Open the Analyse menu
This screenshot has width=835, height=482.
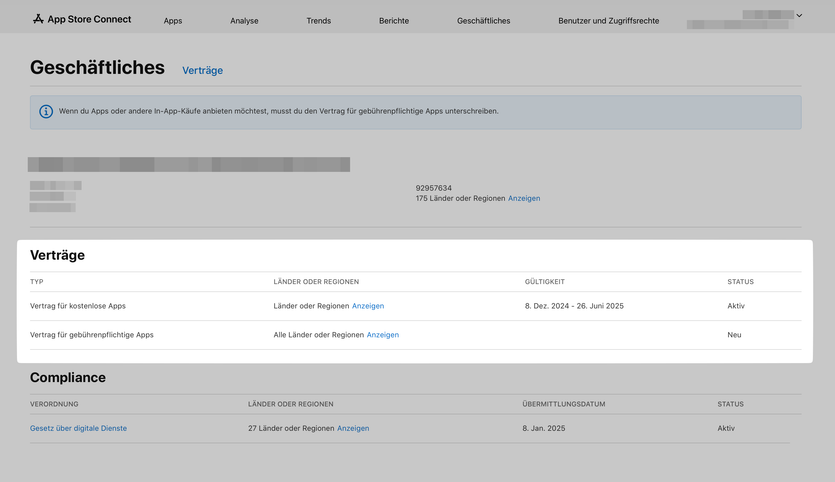[x=244, y=21]
